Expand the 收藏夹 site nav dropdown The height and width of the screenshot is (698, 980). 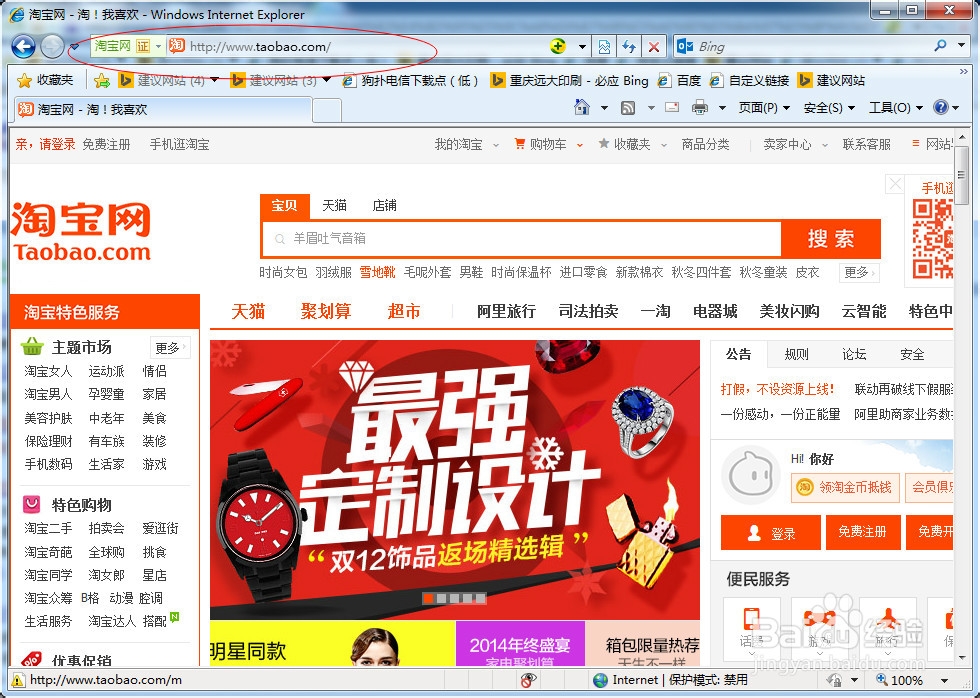tap(664, 145)
